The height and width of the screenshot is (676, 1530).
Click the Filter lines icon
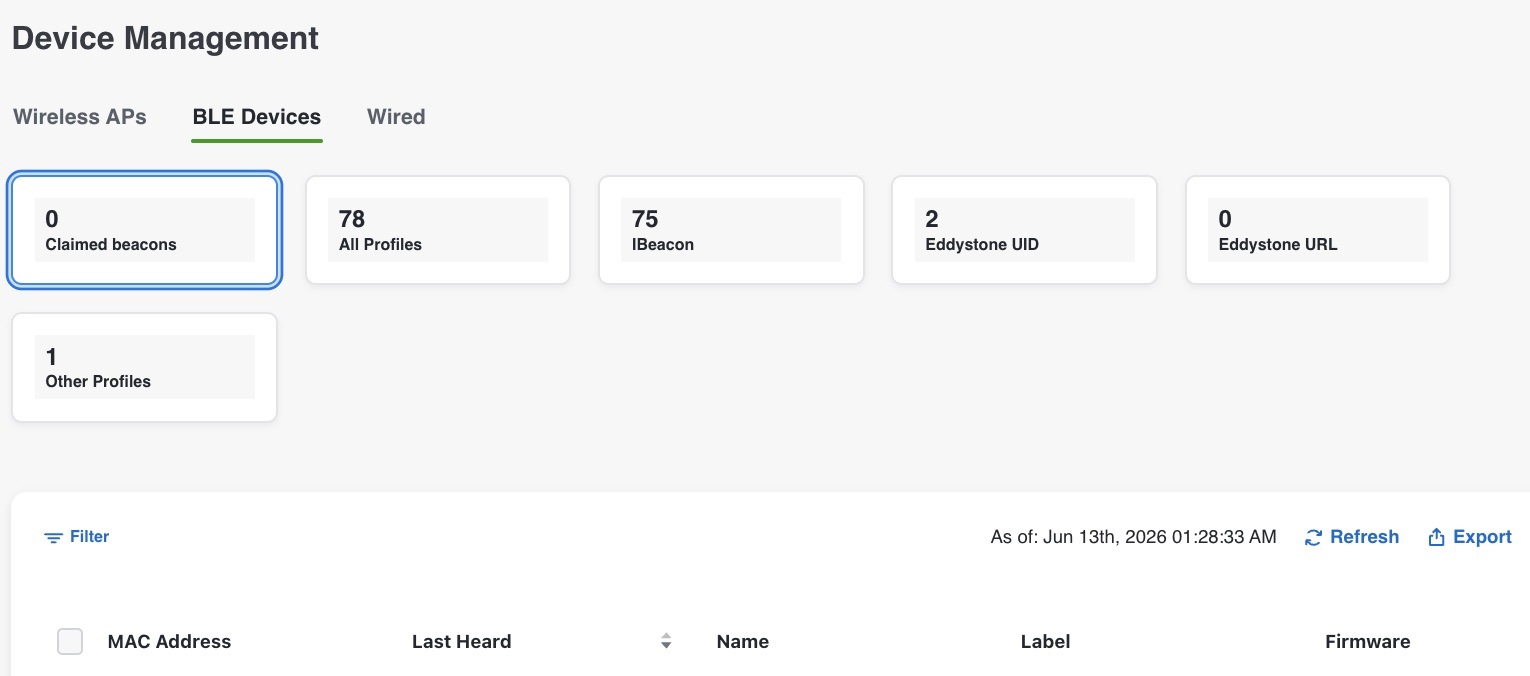[x=53, y=538]
